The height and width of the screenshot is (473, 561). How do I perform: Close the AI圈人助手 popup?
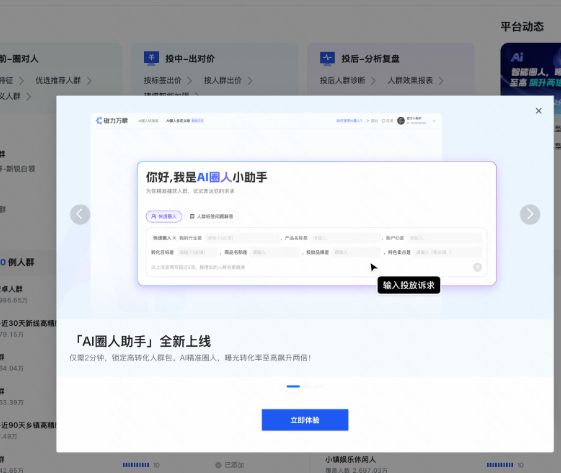click(538, 111)
